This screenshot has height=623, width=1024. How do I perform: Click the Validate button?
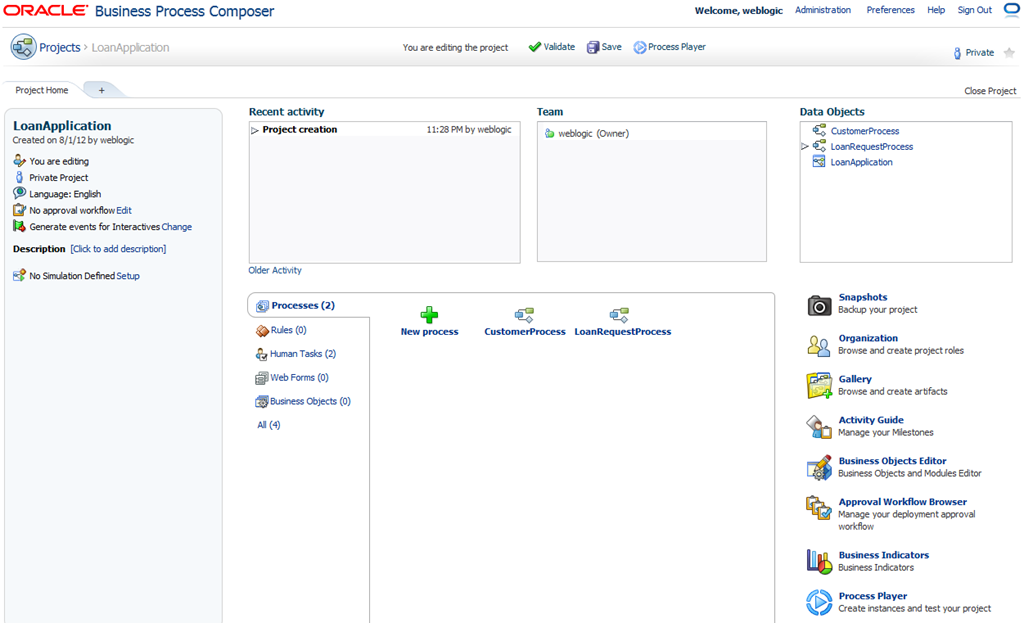click(552, 47)
